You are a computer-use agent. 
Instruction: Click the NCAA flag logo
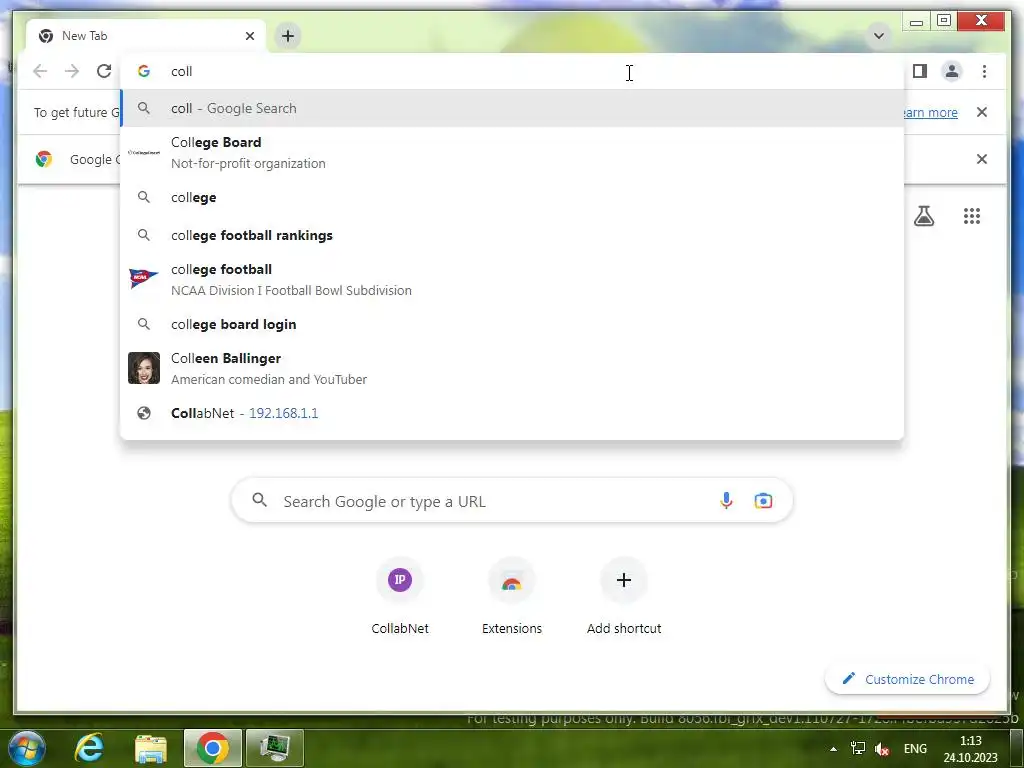point(144,279)
